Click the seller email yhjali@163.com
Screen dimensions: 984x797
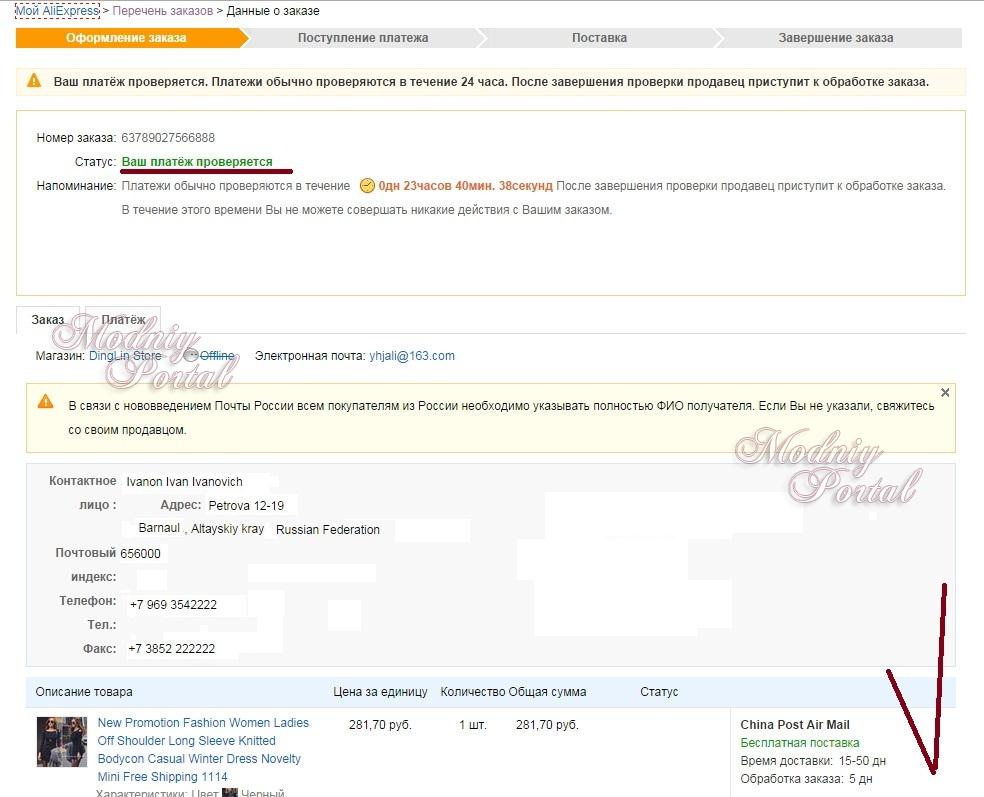tap(412, 356)
